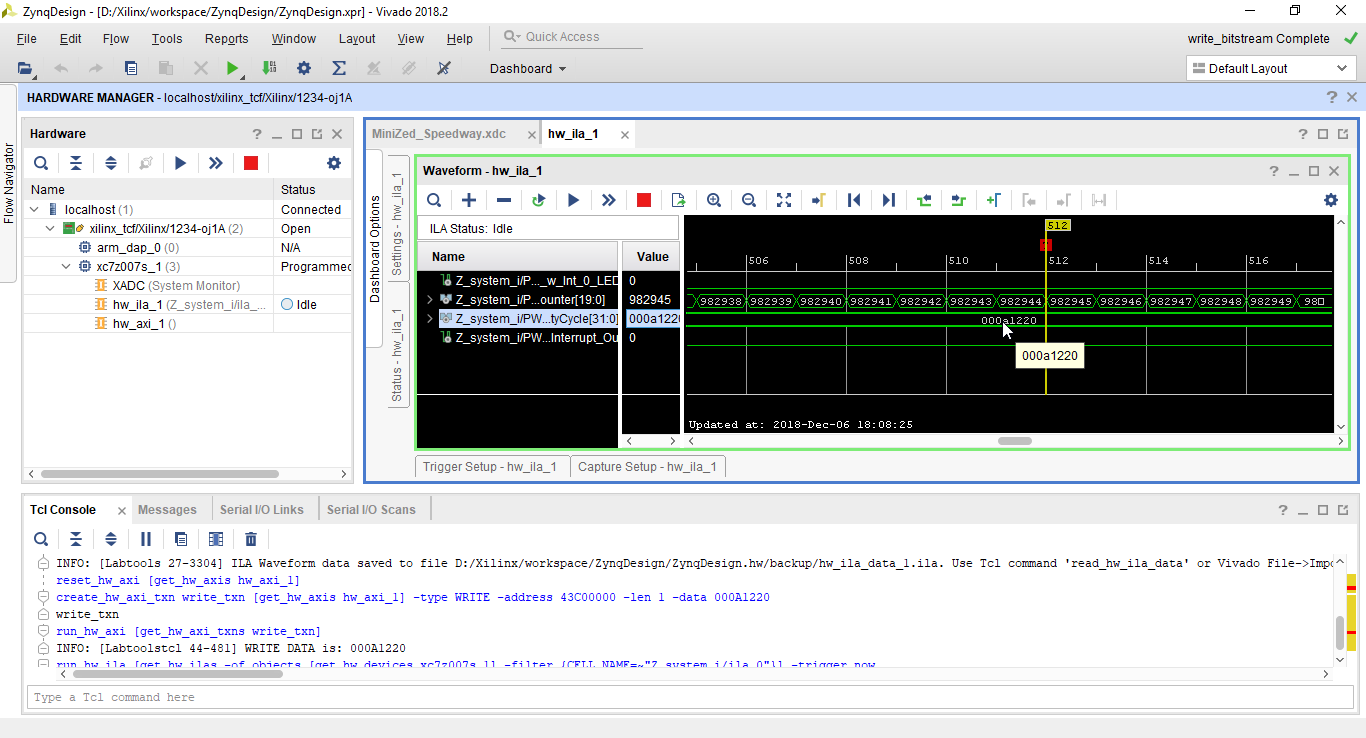Go to last time in waveform
Viewport: 1366px width, 738px height.
[x=888, y=200]
